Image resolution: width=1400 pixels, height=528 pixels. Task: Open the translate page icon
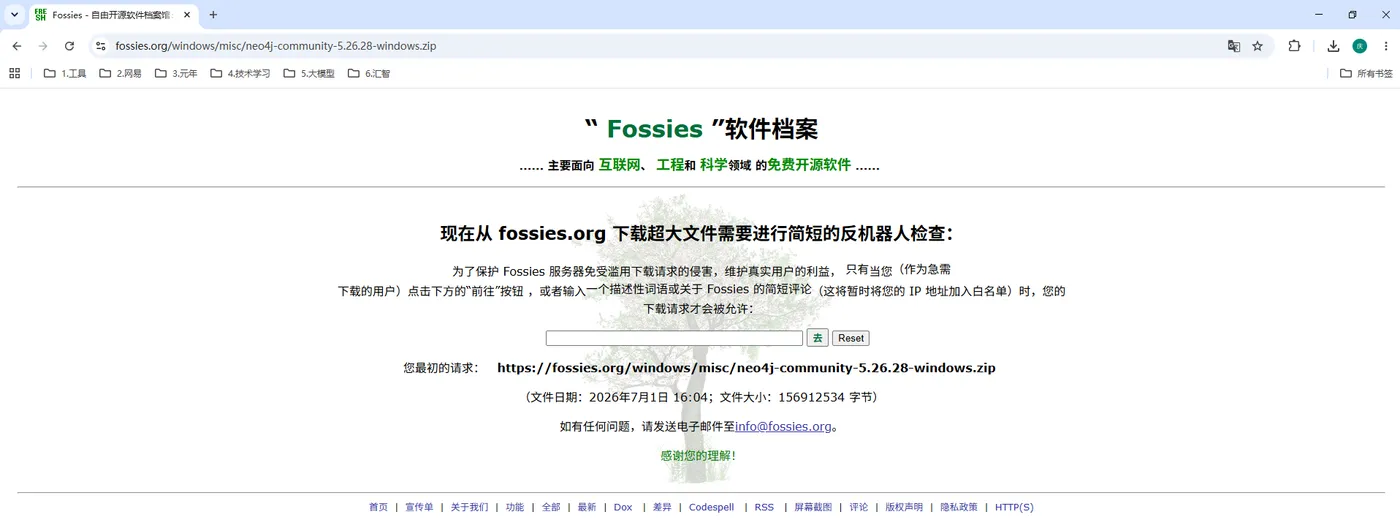point(1234,46)
